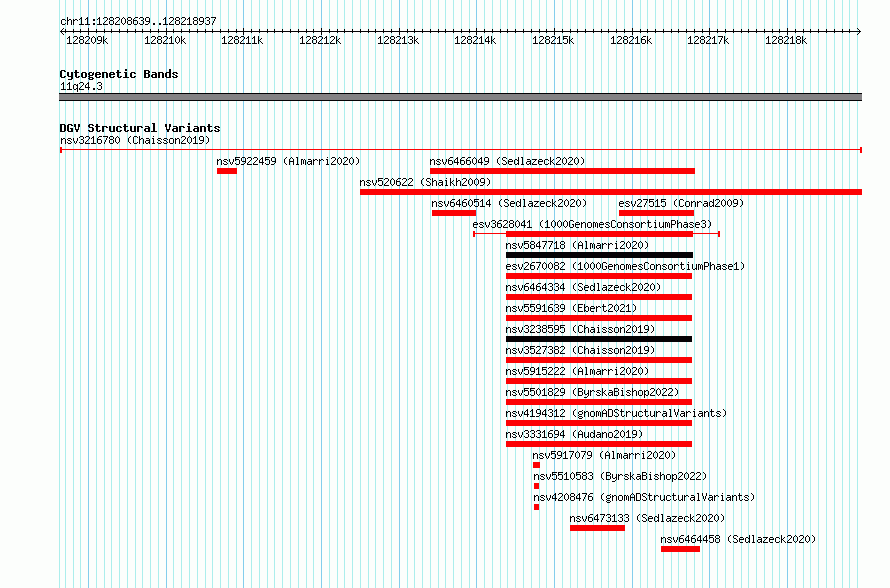Click nsv5917079 (Almarri2020) variant label
This screenshot has height=588, width=890.
pyautogui.click(x=604, y=455)
